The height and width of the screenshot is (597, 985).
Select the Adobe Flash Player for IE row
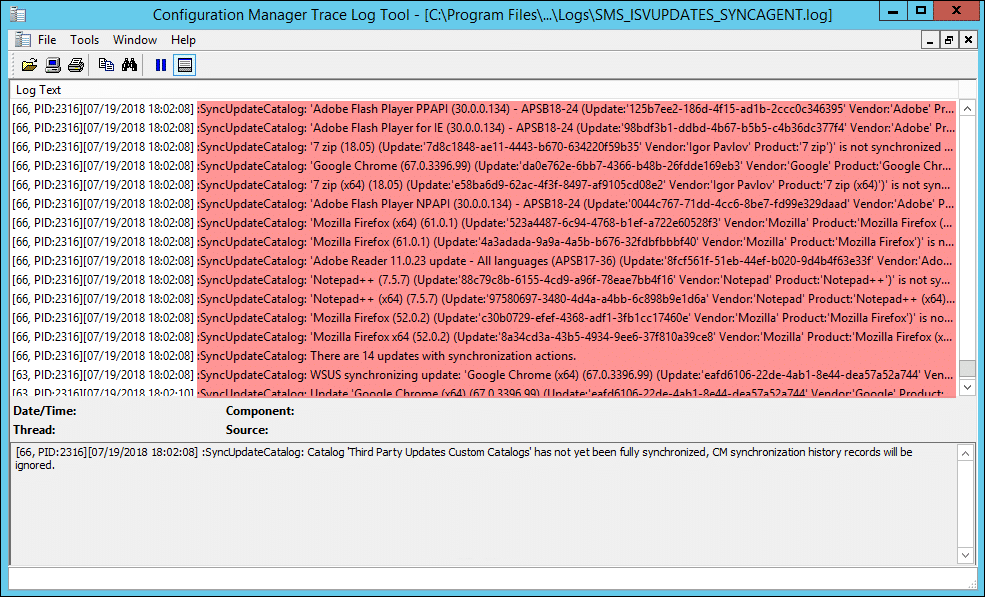[483, 128]
